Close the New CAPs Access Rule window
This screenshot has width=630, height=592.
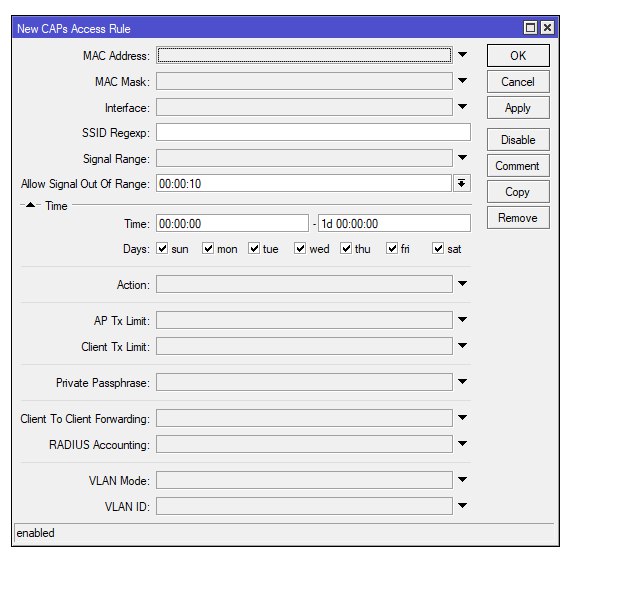coord(547,28)
